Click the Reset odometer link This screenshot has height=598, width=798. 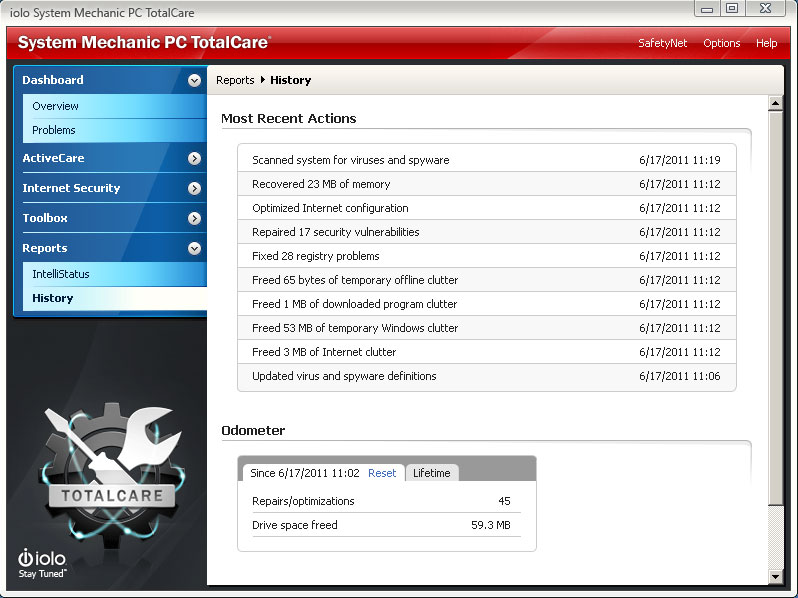pos(382,473)
